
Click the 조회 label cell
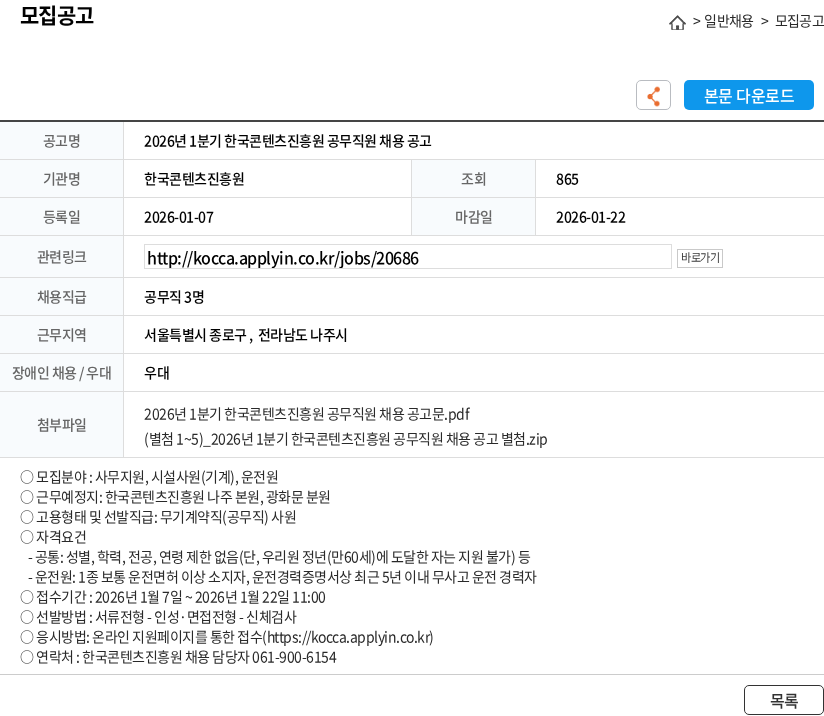pyautogui.click(x=473, y=179)
